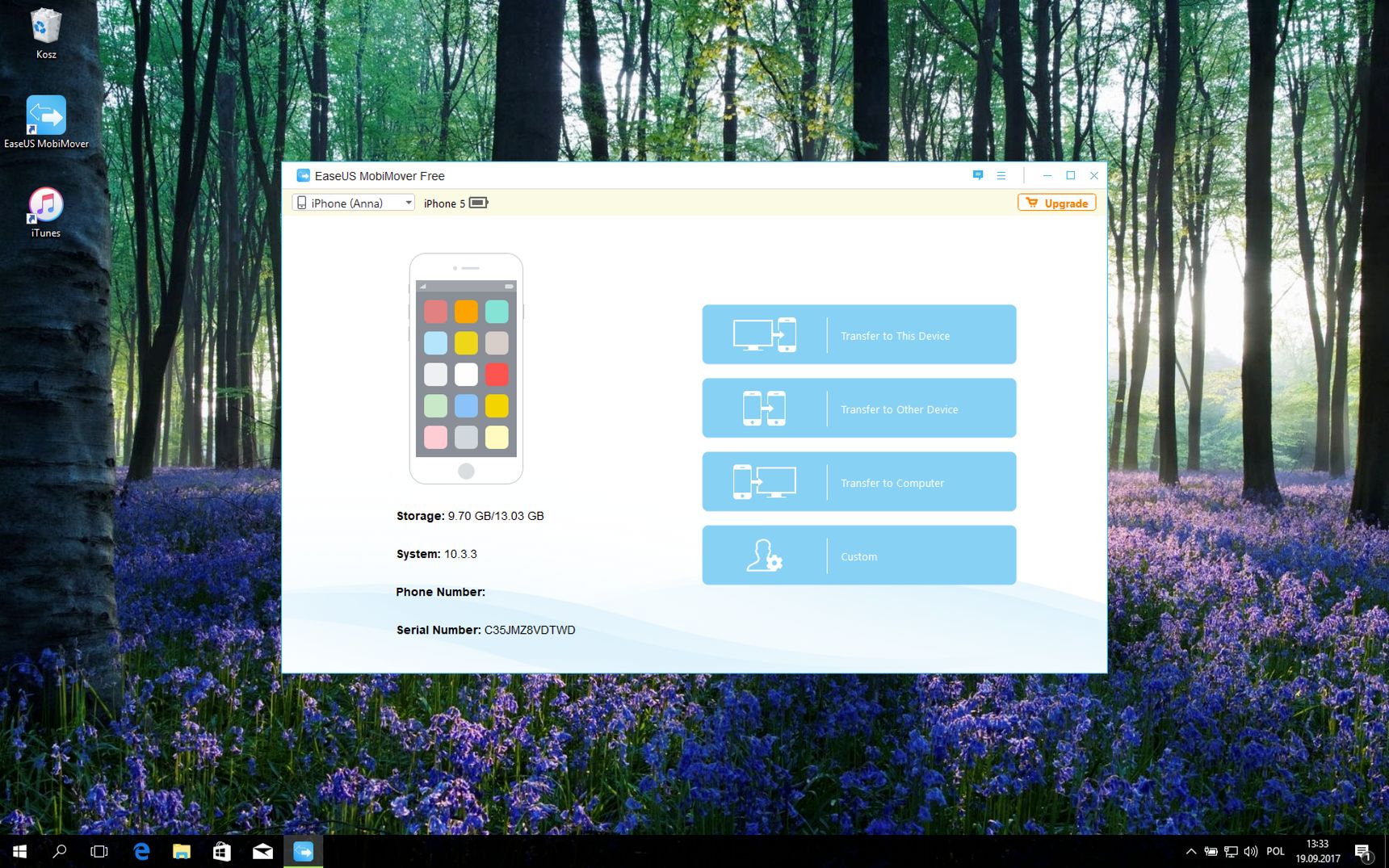Click the computer-to-phone icon on first transfer tile

[x=765, y=334]
